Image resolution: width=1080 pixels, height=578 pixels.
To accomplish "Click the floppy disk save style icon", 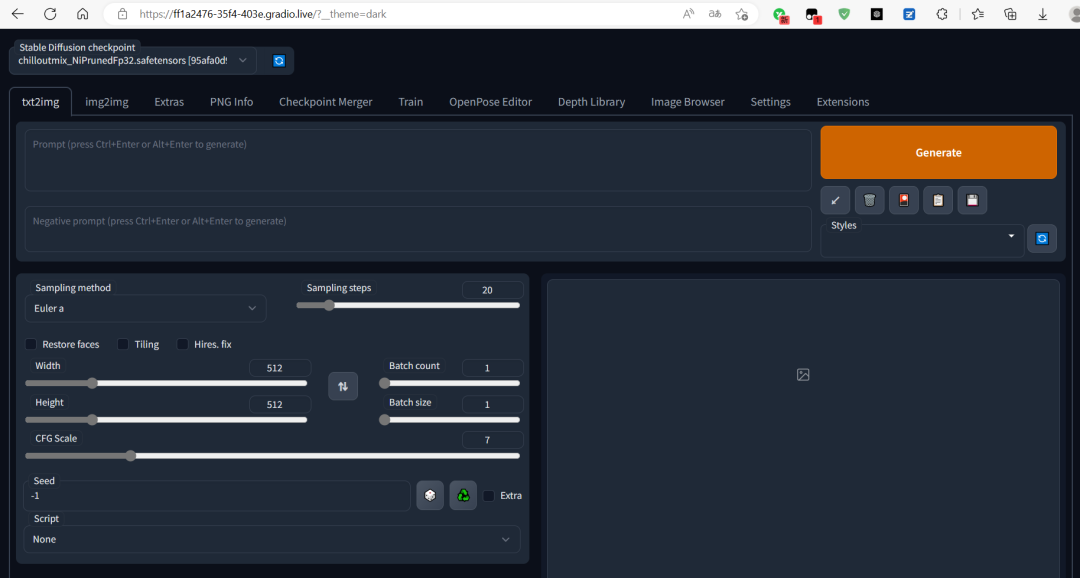I will pyautogui.click(x=972, y=200).
